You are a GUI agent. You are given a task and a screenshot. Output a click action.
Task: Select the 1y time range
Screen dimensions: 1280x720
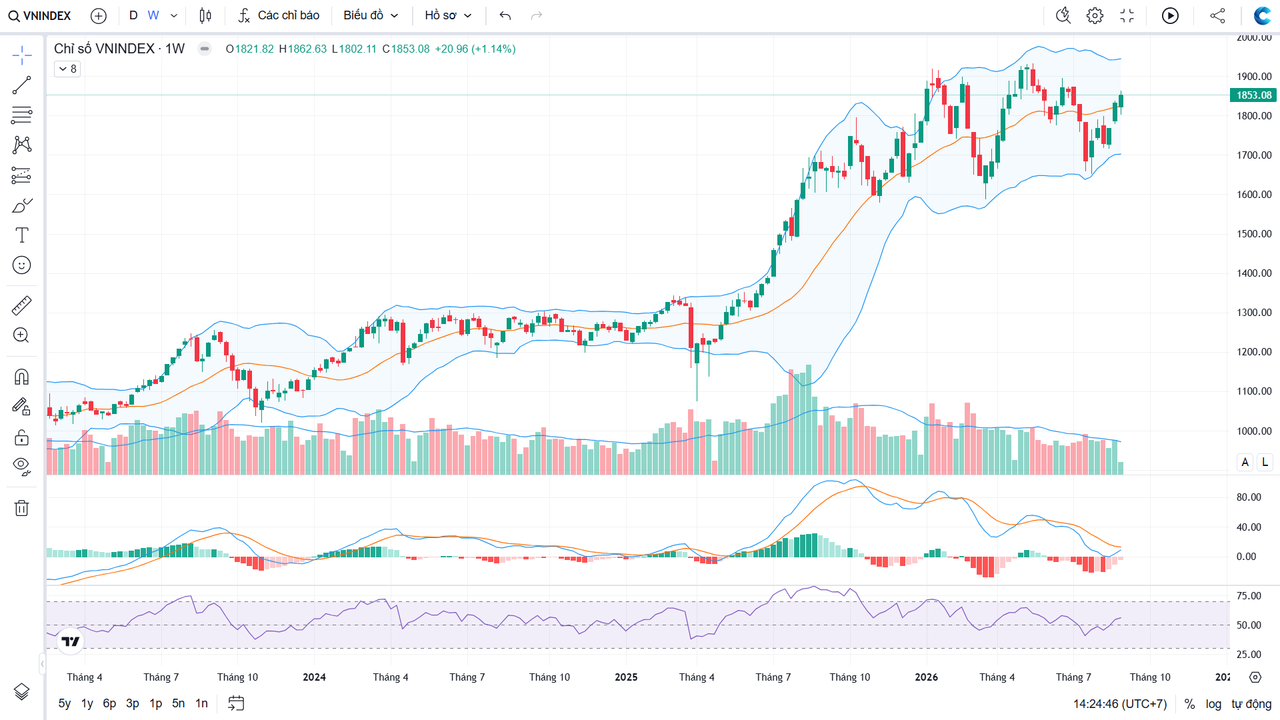click(x=88, y=704)
